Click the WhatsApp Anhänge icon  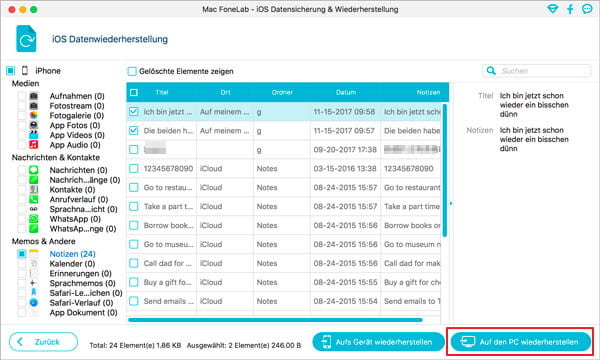pyautogui.click(x=34, y=229)
